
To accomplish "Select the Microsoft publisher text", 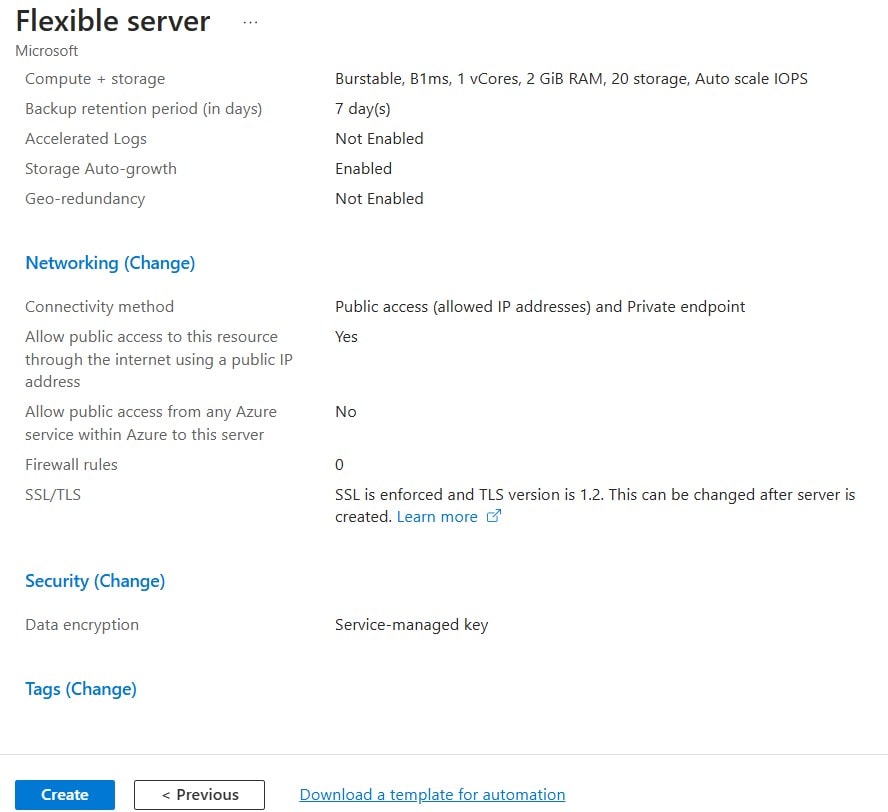I will coord(46,50).
